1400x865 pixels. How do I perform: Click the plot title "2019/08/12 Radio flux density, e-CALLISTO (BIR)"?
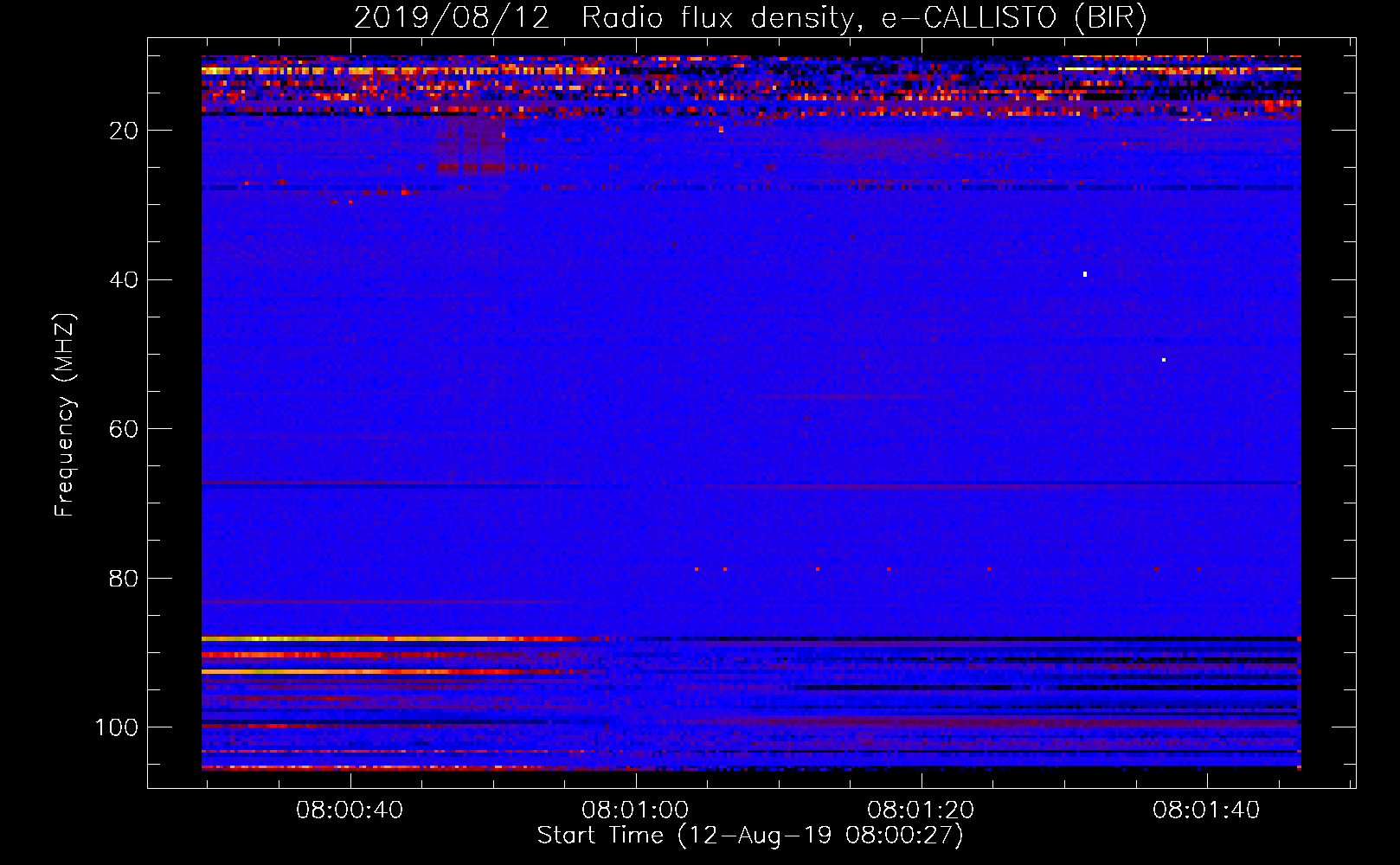pyautogui.click(x=750, y=17)
